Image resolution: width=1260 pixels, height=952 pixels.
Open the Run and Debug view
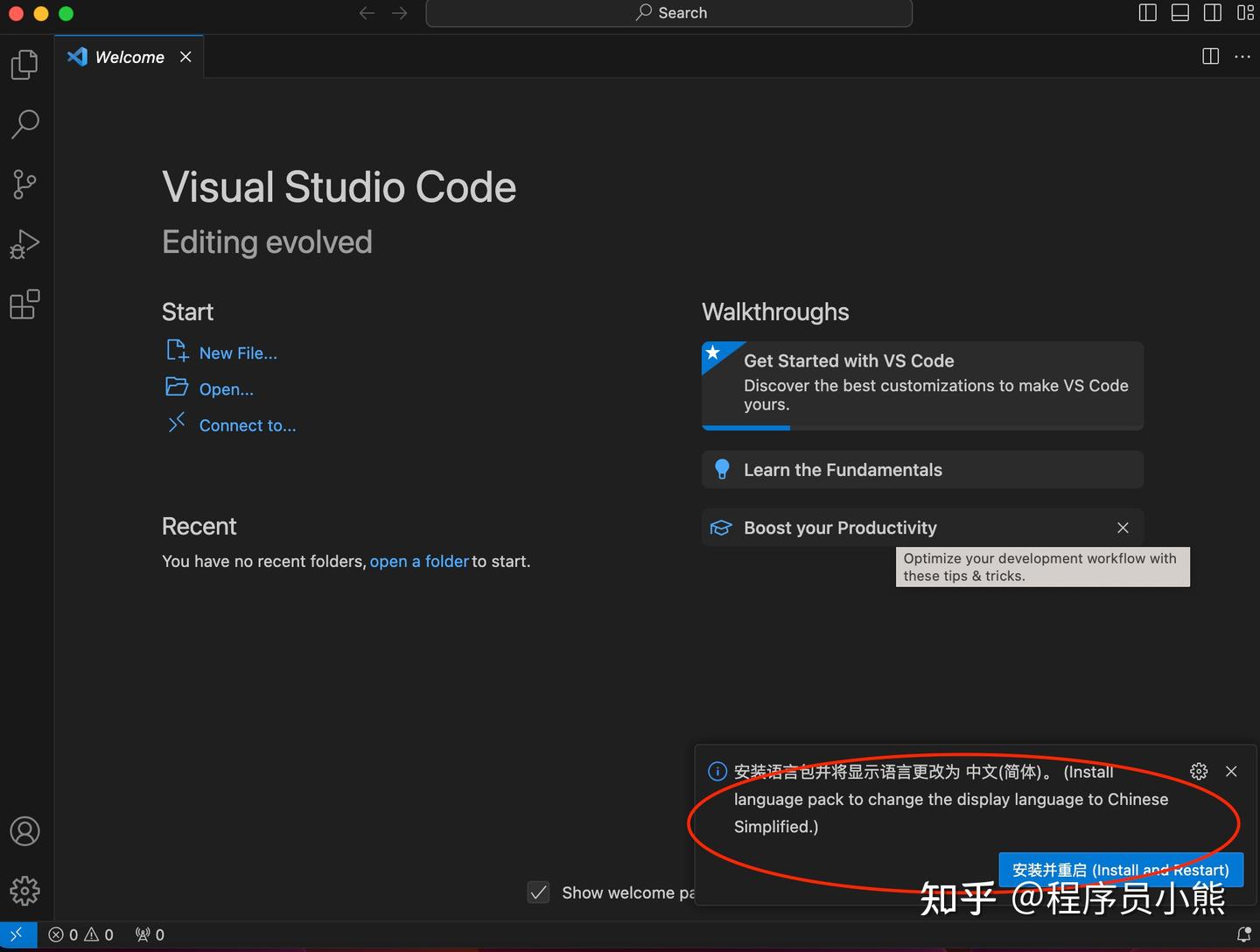point(24,243)
